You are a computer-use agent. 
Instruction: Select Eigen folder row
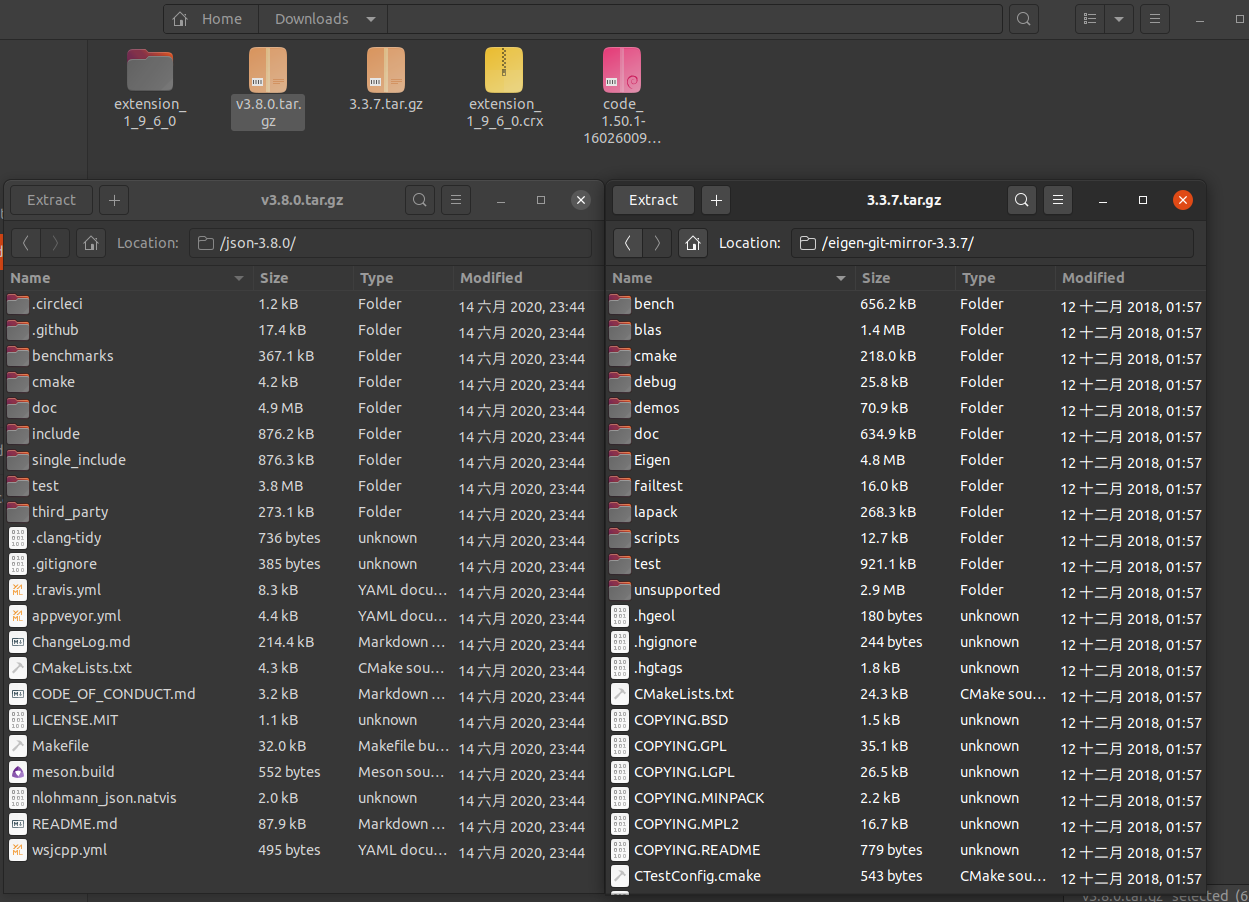pos(906,460)
